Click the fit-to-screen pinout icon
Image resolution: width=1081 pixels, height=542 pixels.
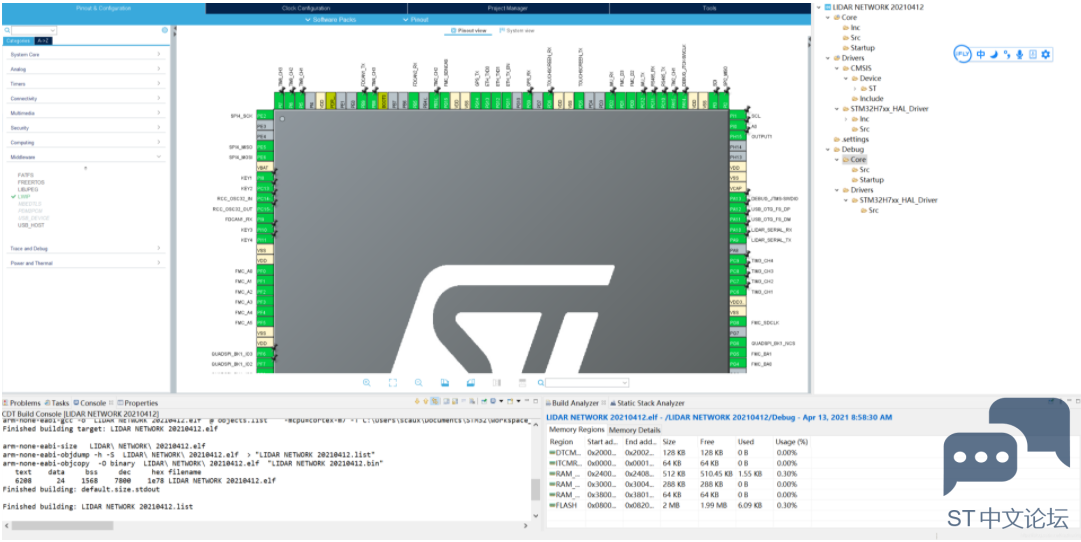[392, 383]
